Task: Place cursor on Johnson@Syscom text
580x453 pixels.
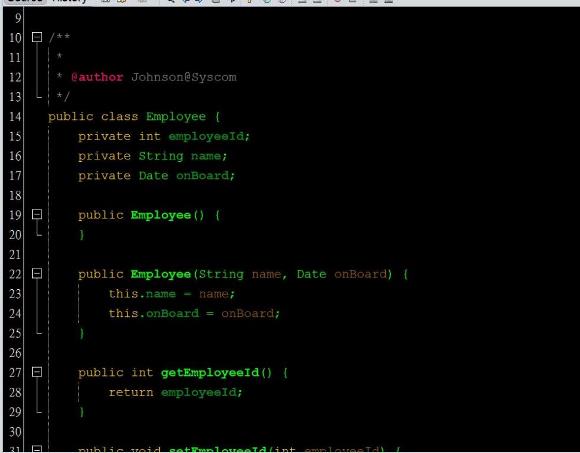Action: pyautogui.click(x=183, y=77)
